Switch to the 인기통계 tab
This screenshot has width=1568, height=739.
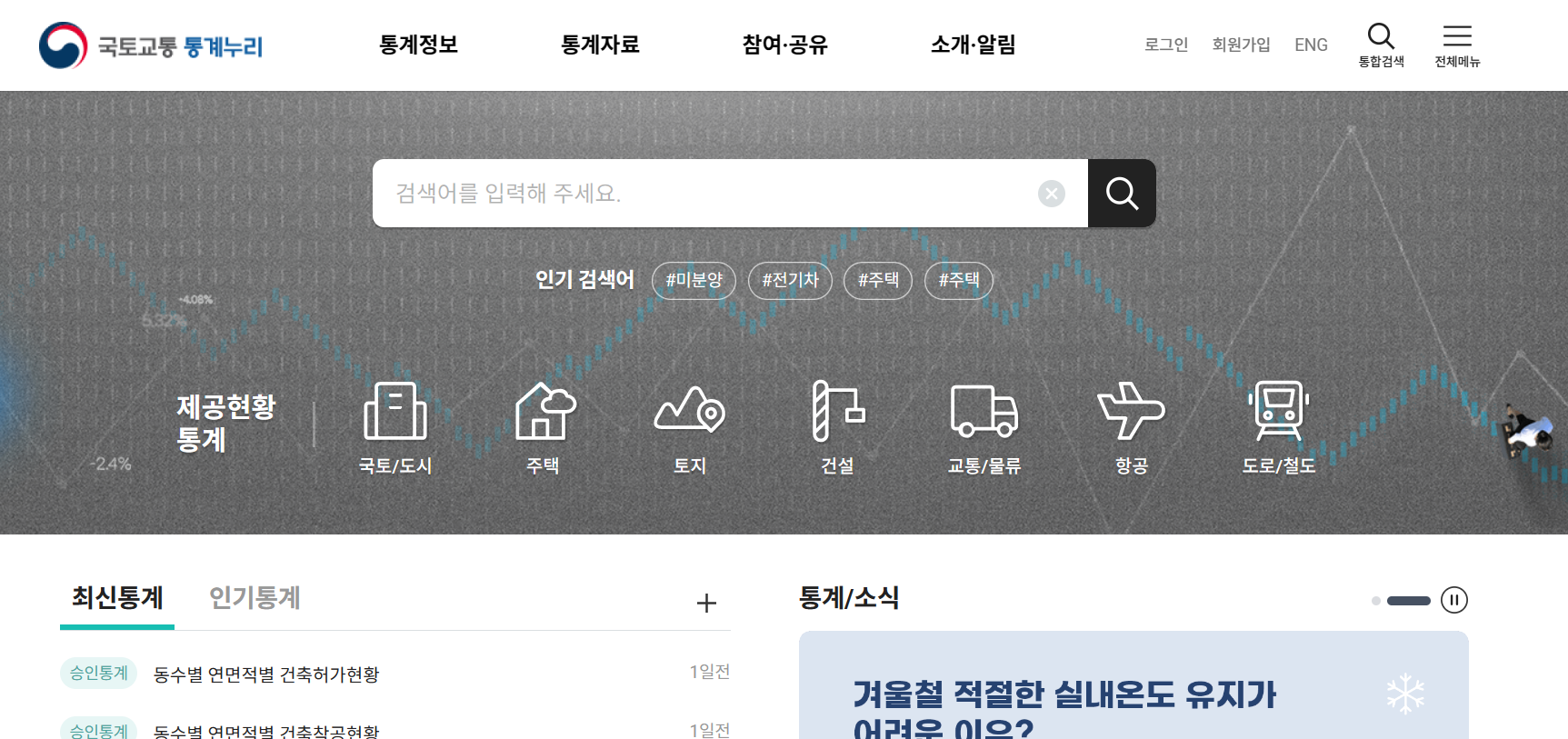coord(255,598)
